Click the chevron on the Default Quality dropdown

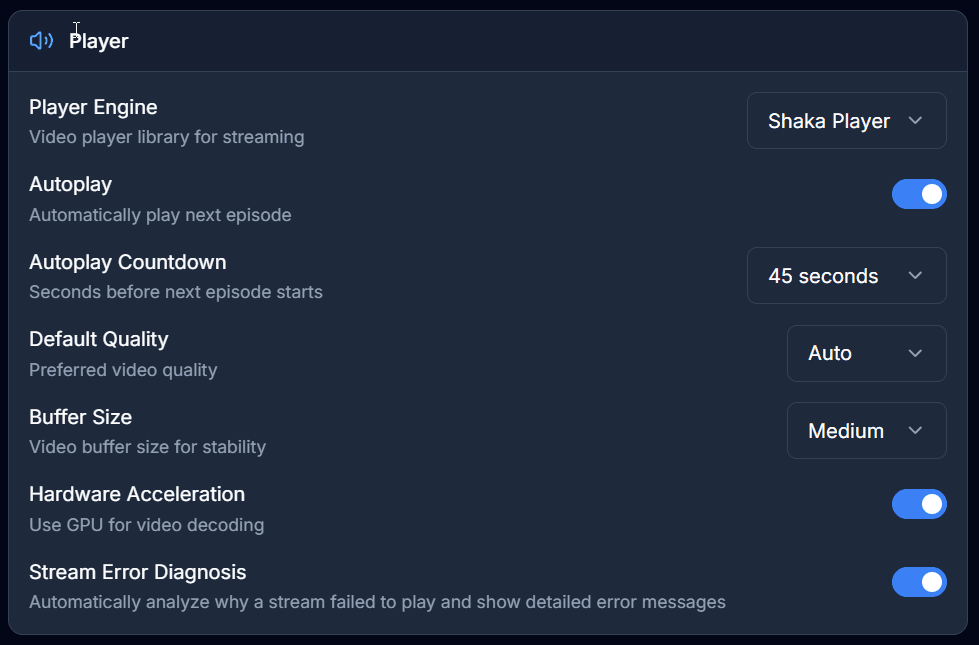click(x=914, y=353)
